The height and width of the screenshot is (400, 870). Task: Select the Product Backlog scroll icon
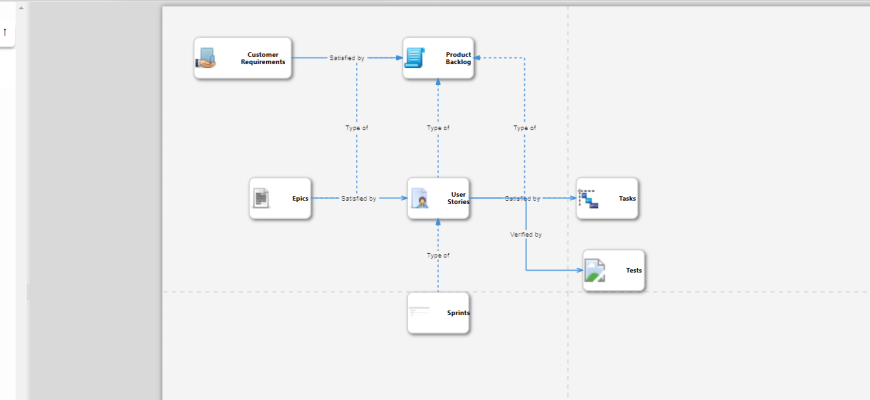click(x=414, y=59)
